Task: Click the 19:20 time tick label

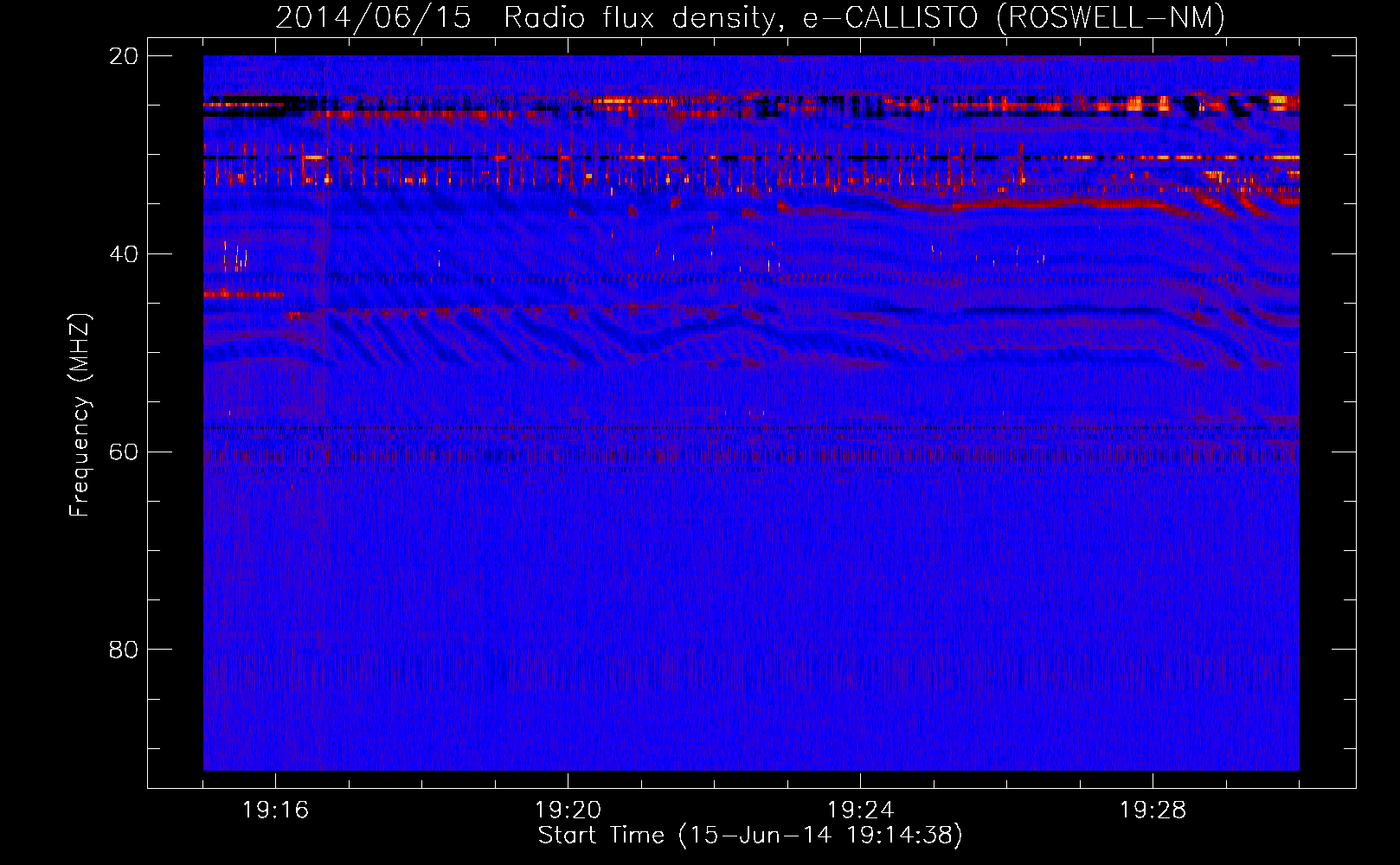Action: [x=568, y=810]
